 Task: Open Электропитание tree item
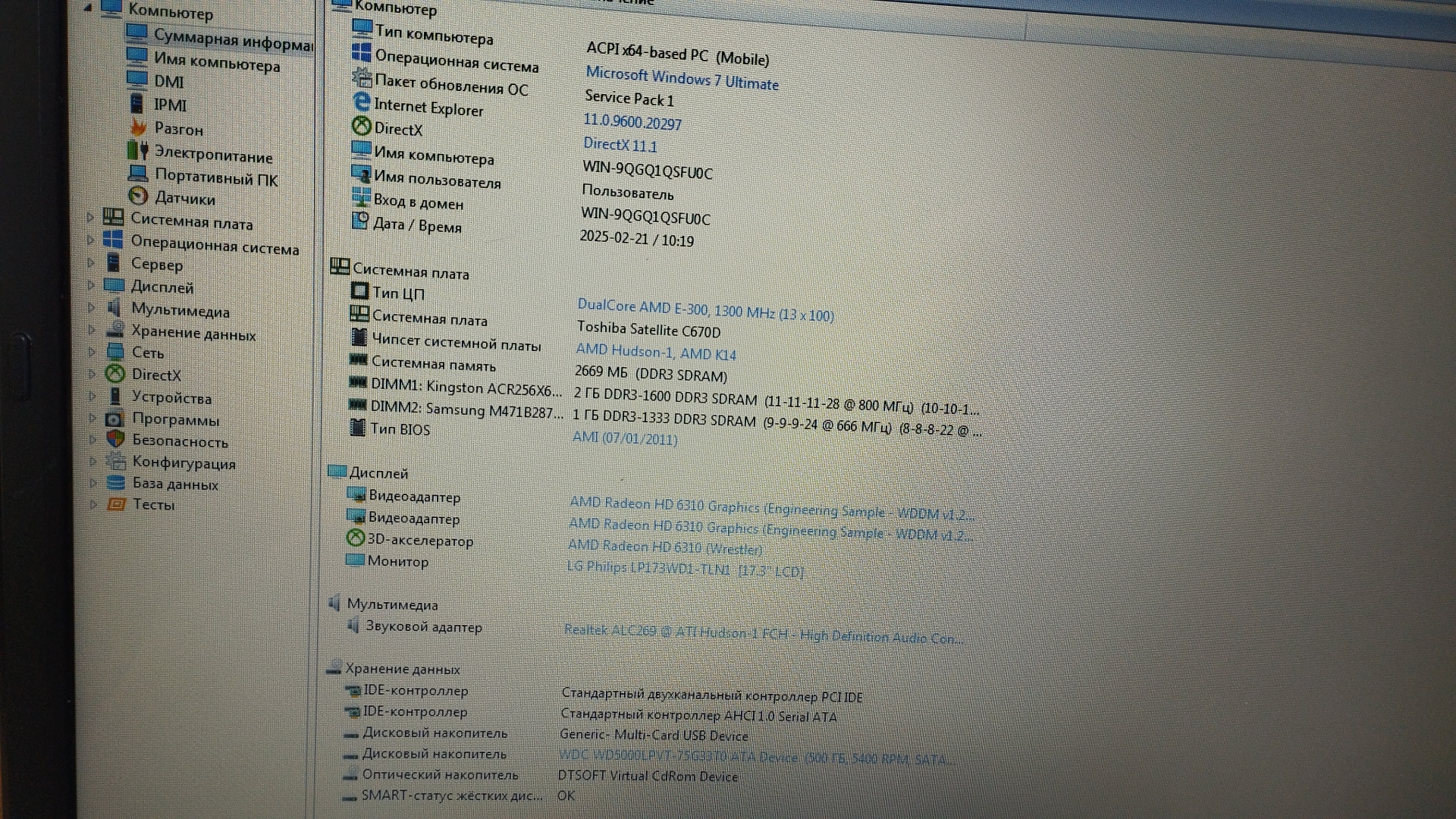213,155
